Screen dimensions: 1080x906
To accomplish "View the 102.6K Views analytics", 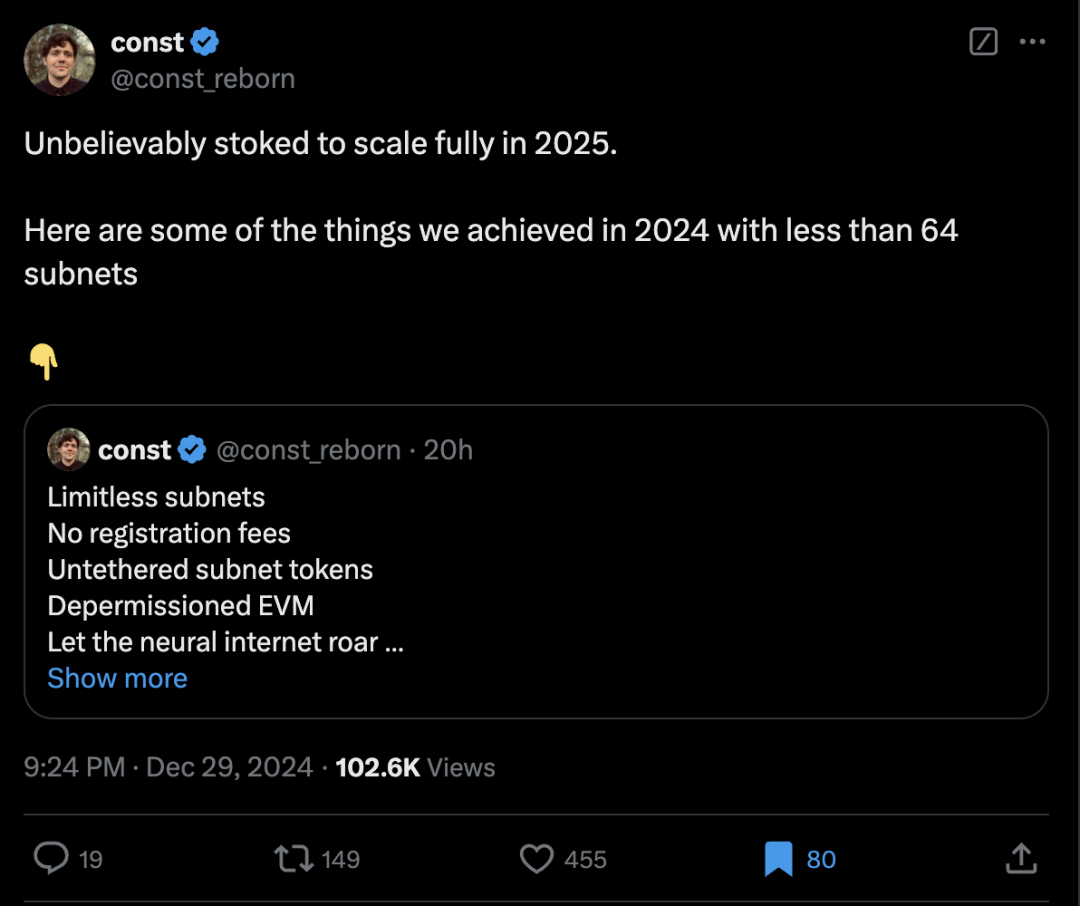I will point(415,767).
